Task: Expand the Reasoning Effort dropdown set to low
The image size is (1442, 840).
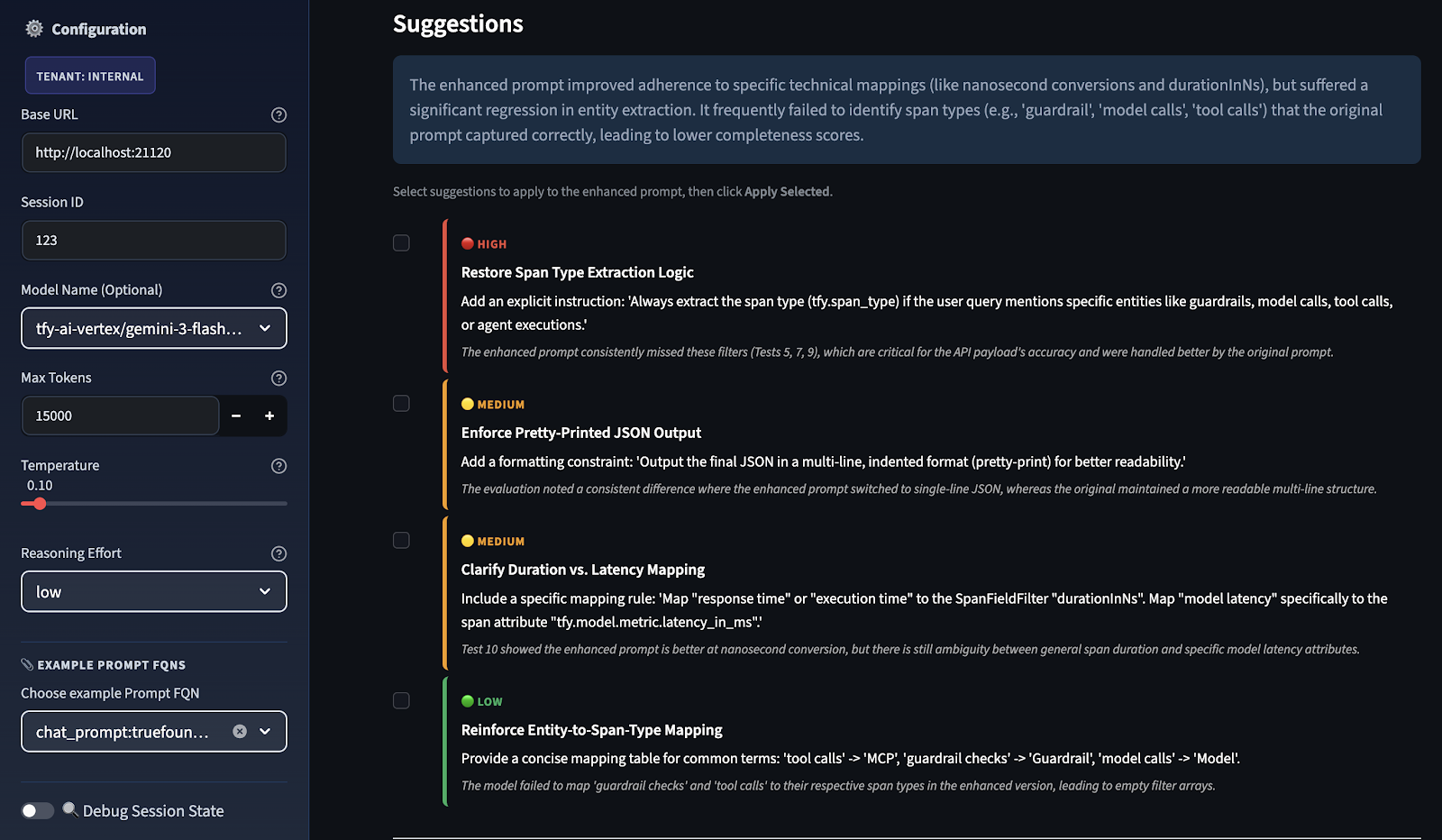Action: 154,591
